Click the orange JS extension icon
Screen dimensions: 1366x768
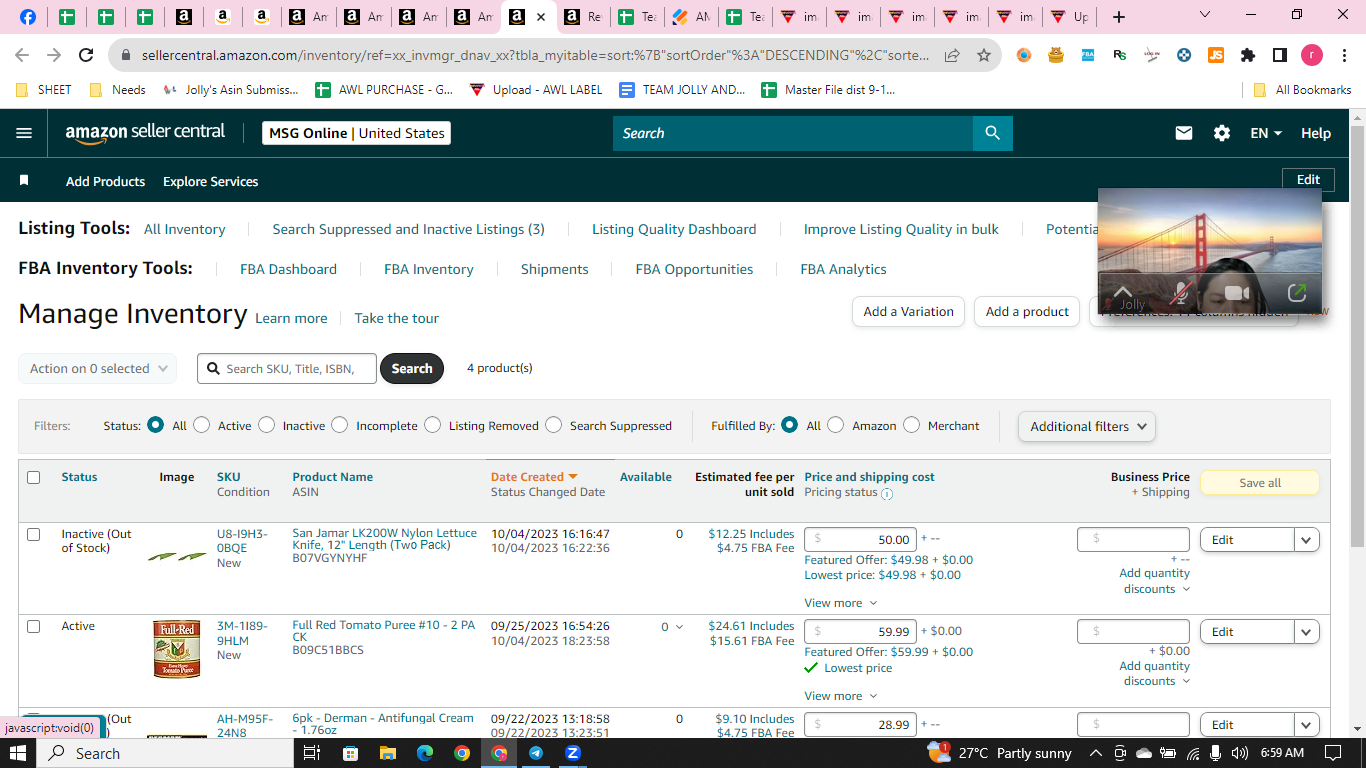(x=1215, y=55)
